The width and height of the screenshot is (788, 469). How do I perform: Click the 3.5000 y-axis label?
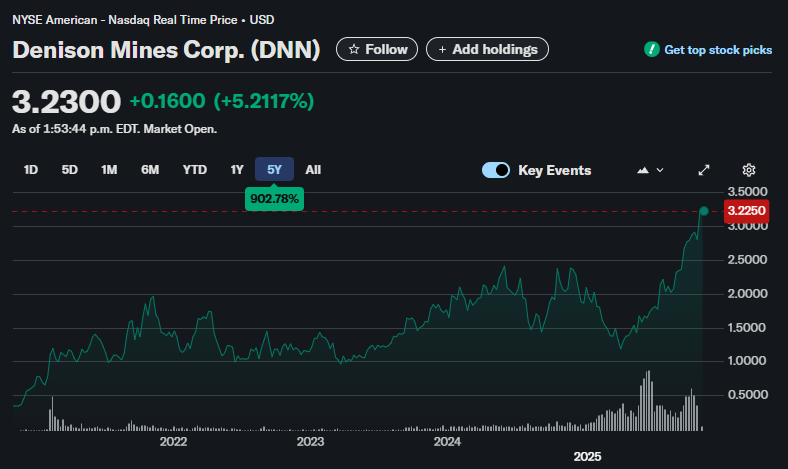tap(748, 192)
